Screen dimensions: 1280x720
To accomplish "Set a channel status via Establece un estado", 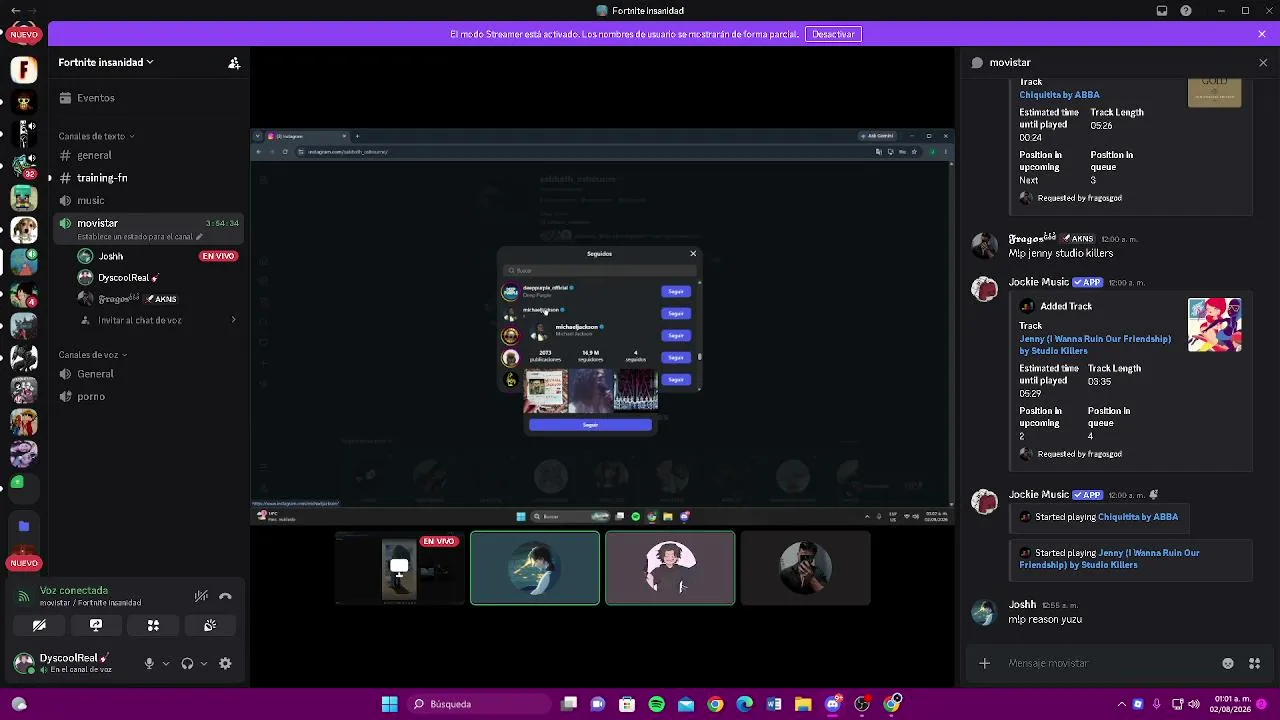I will tap(140, 237).
